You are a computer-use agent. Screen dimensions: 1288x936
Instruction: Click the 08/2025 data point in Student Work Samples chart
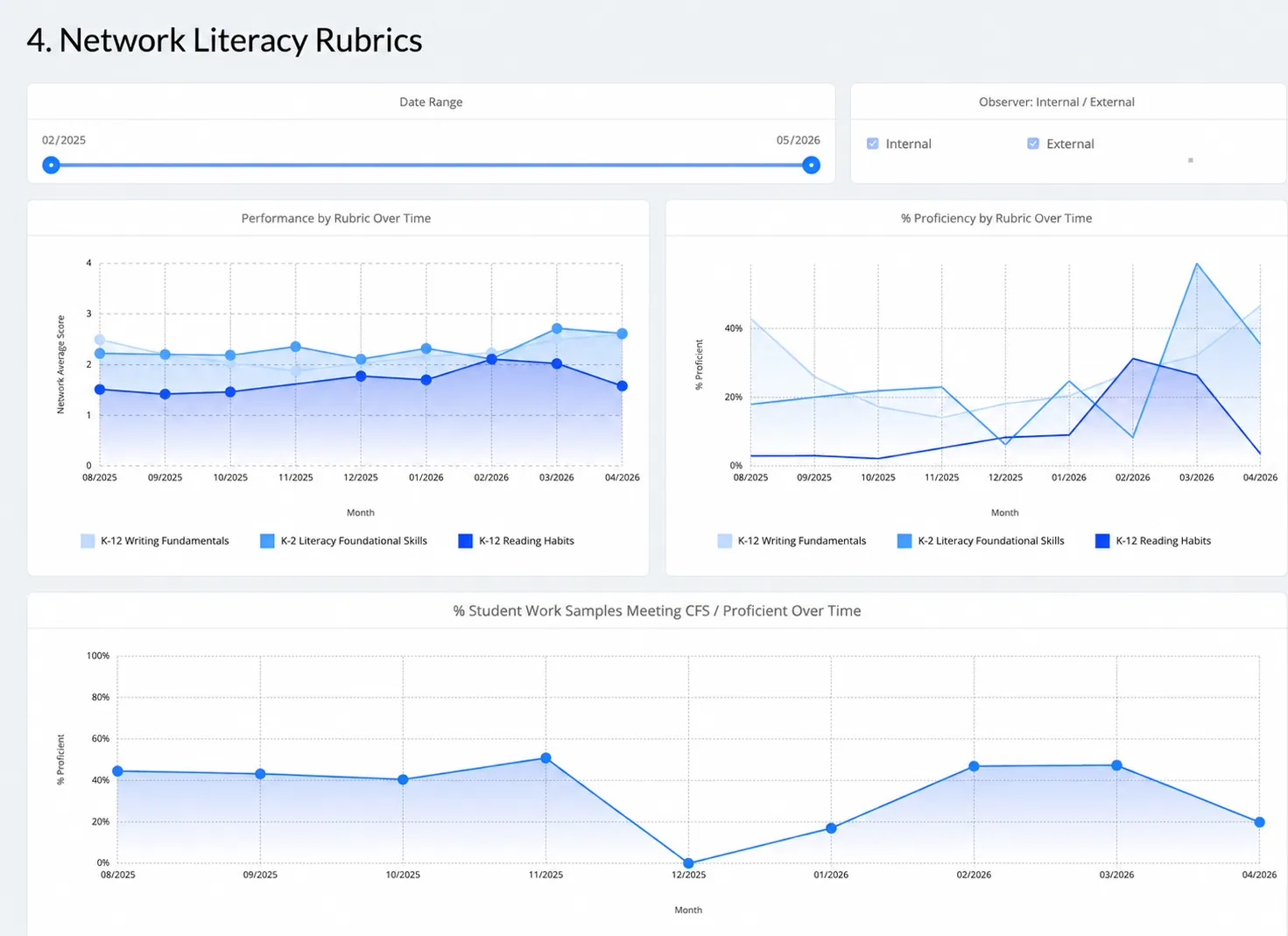coord(118,771)
